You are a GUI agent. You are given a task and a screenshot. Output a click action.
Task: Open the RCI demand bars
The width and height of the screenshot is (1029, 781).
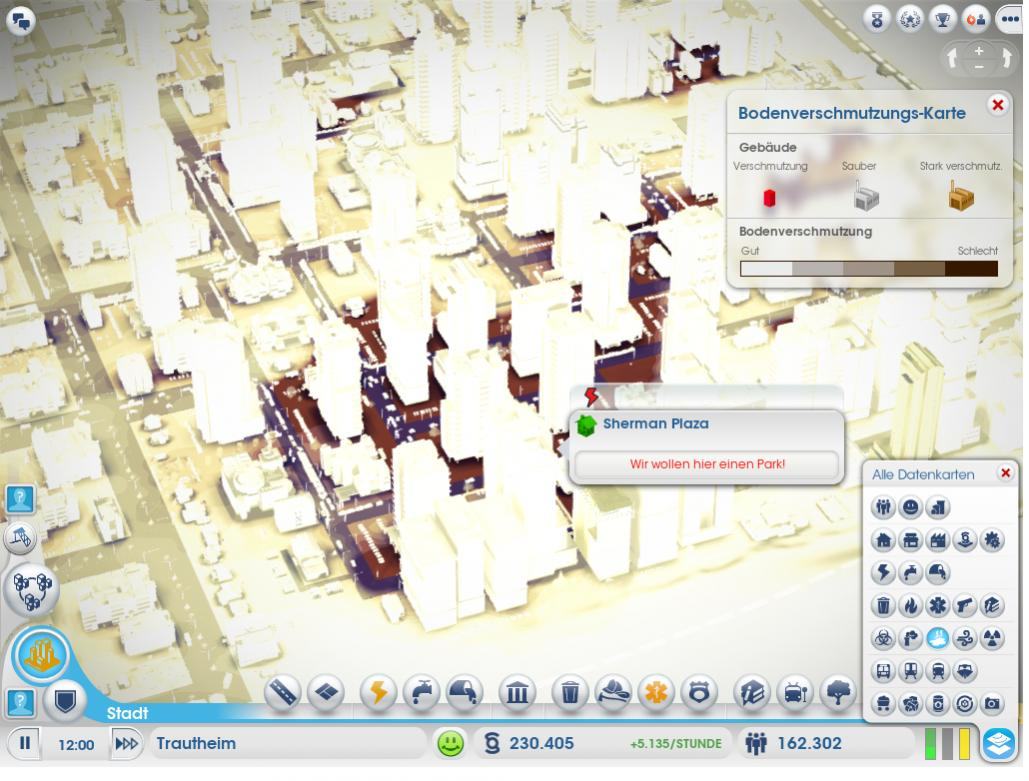[x=947, y=744]
